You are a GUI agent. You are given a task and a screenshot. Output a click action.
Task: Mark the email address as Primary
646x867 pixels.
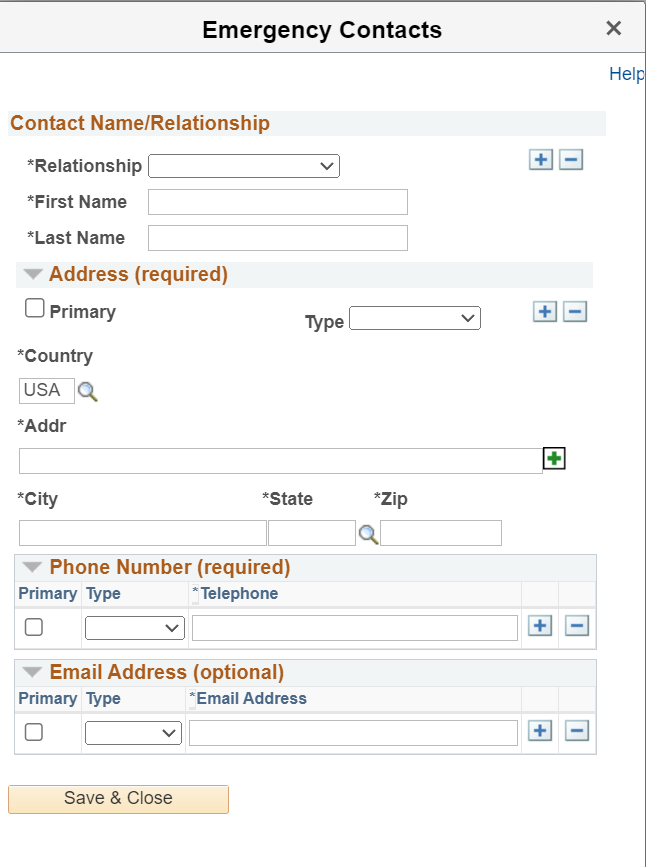tap(34, 732)
